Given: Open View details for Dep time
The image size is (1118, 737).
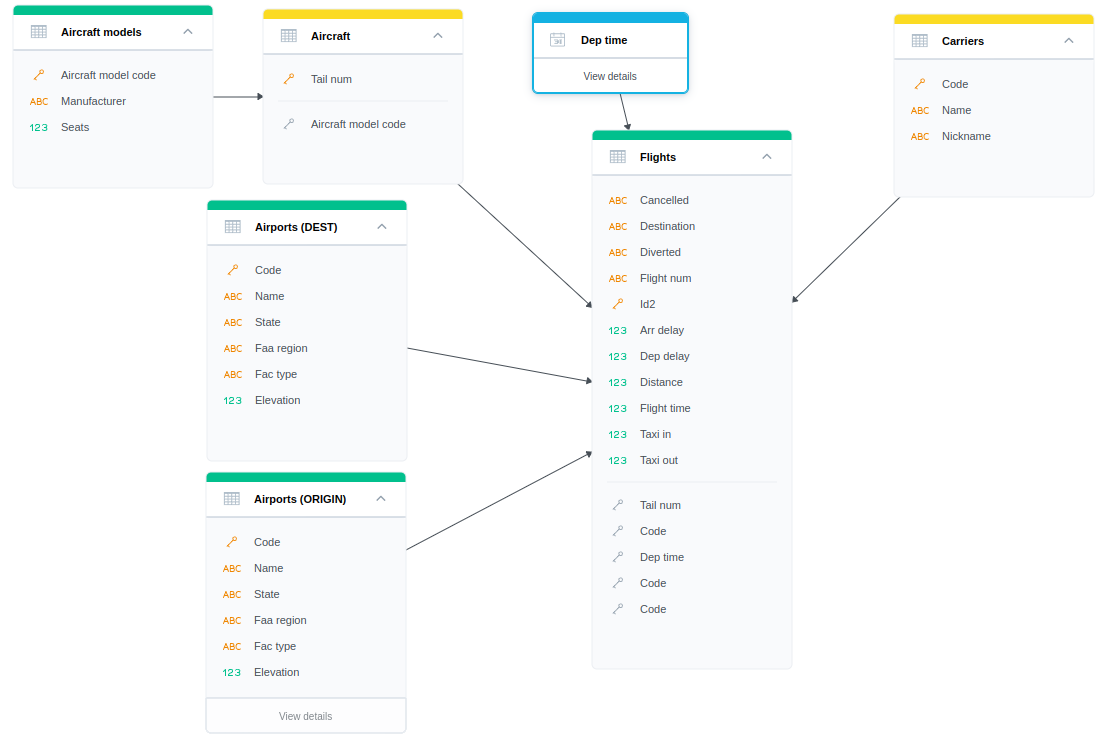Looking at the screenshot, I should pyautogui.click(x=609, y=76).
